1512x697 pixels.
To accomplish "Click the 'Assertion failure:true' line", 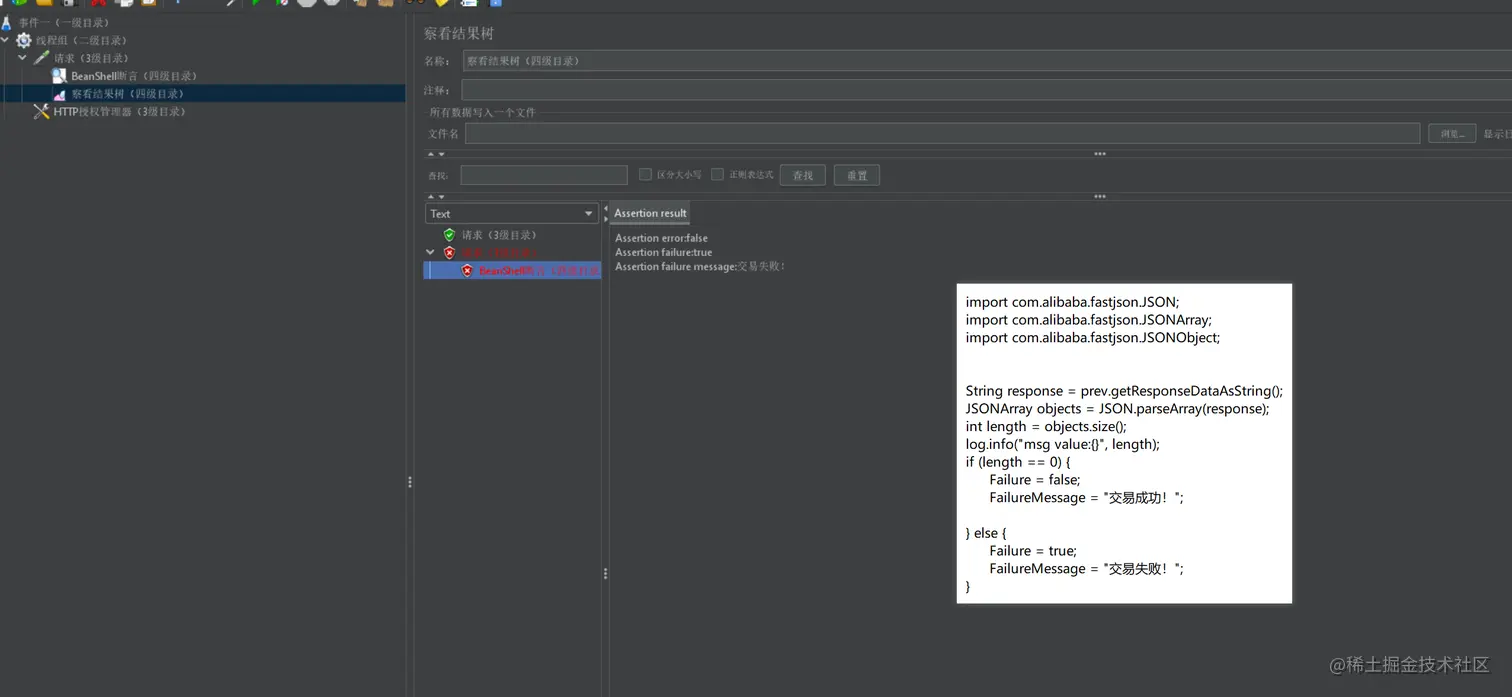I will [x=663, y=252].
